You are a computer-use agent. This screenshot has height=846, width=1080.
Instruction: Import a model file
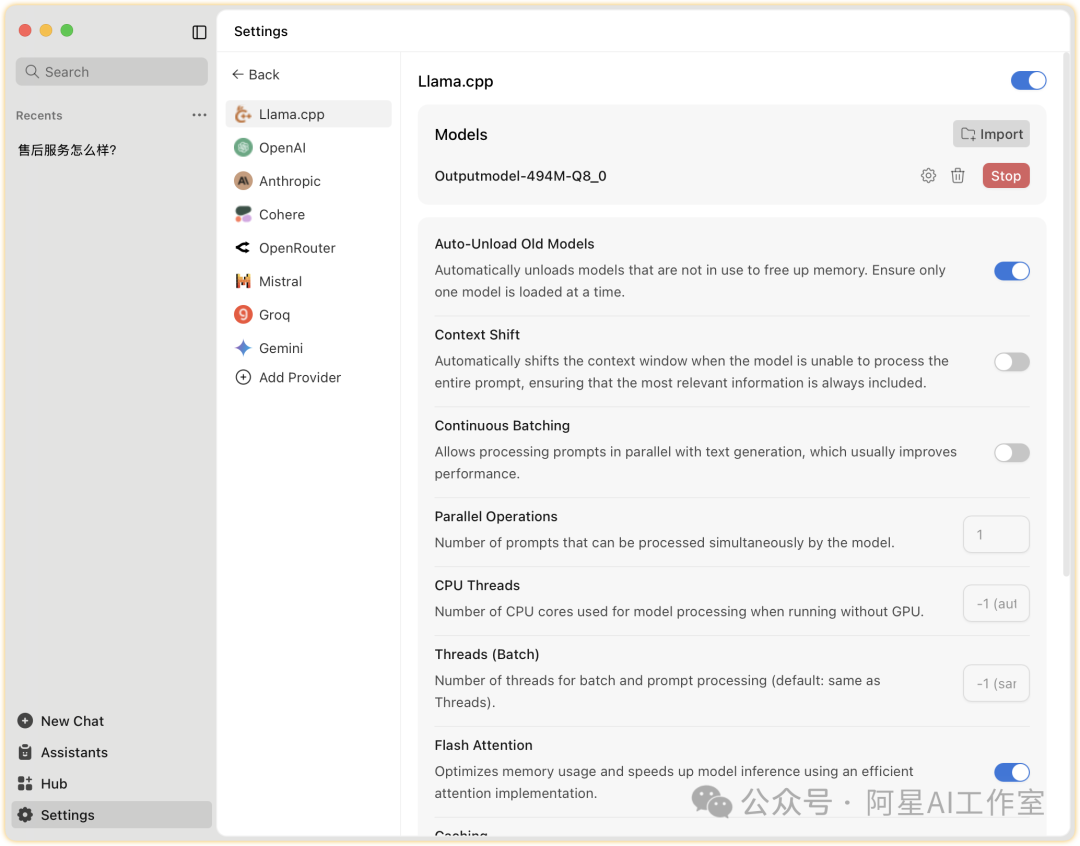991,134
